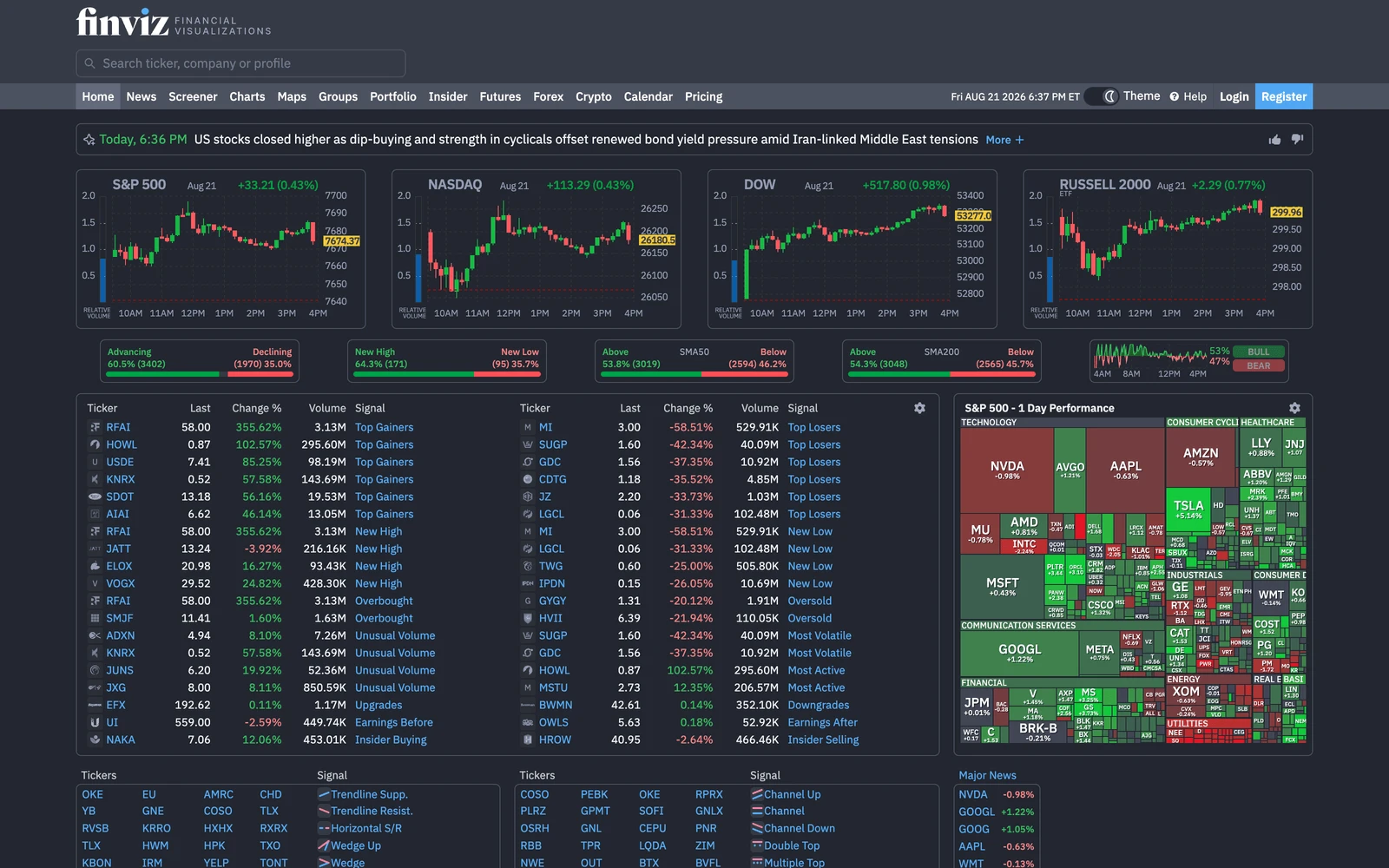Screen dimensions: 1389x868
Task: Click the OWLS ticker logo icon
Action: [527, 722]
